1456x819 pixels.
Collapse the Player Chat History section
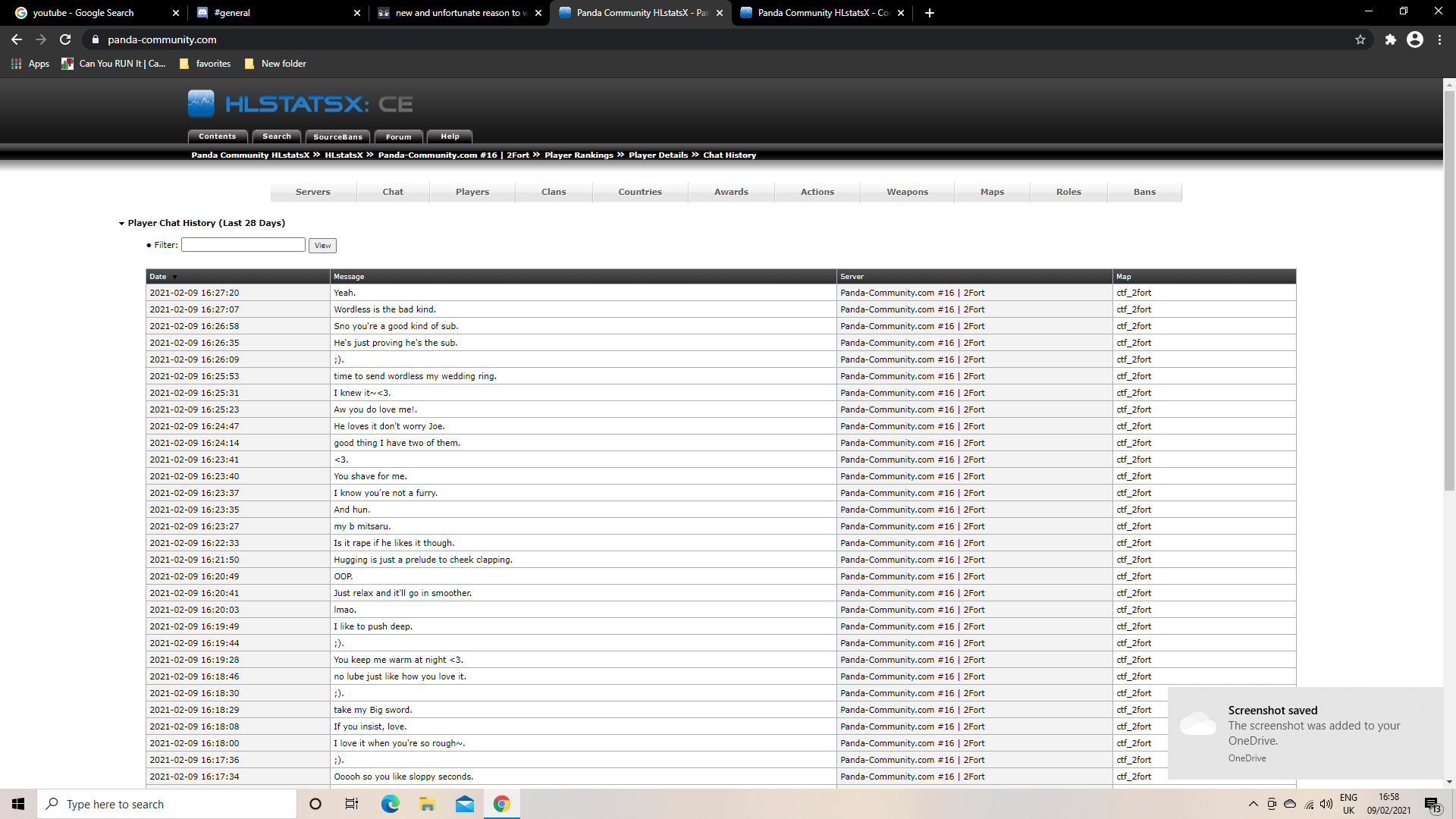(x=121, y=223)
